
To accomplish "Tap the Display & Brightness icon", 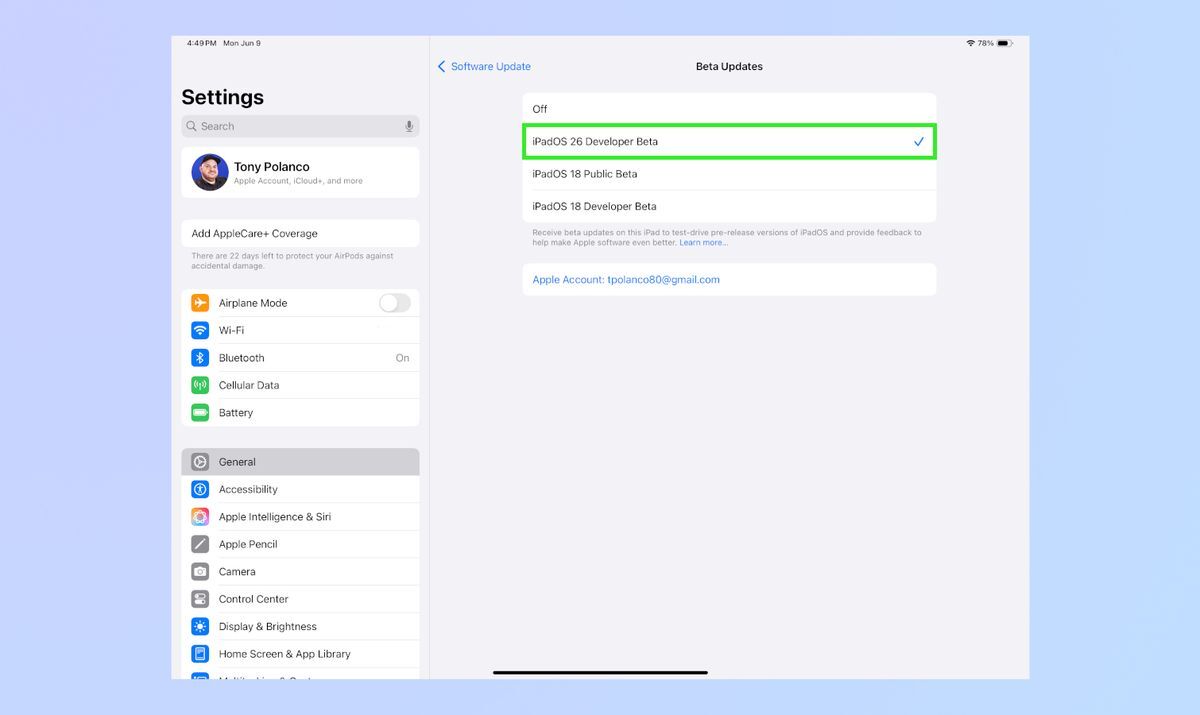I will 200,627.
